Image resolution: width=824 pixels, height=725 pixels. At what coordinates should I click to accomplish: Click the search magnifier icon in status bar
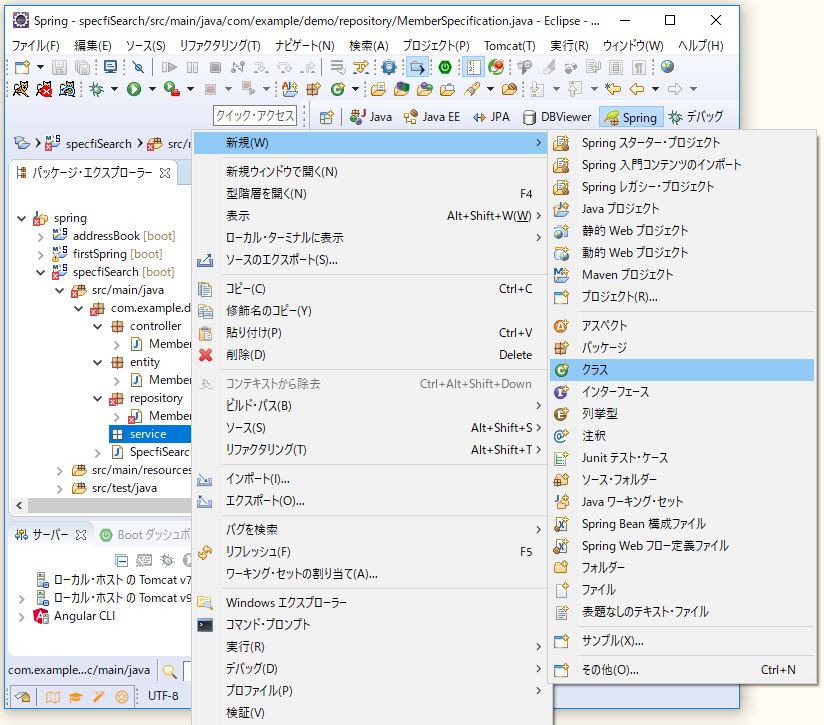169,671
